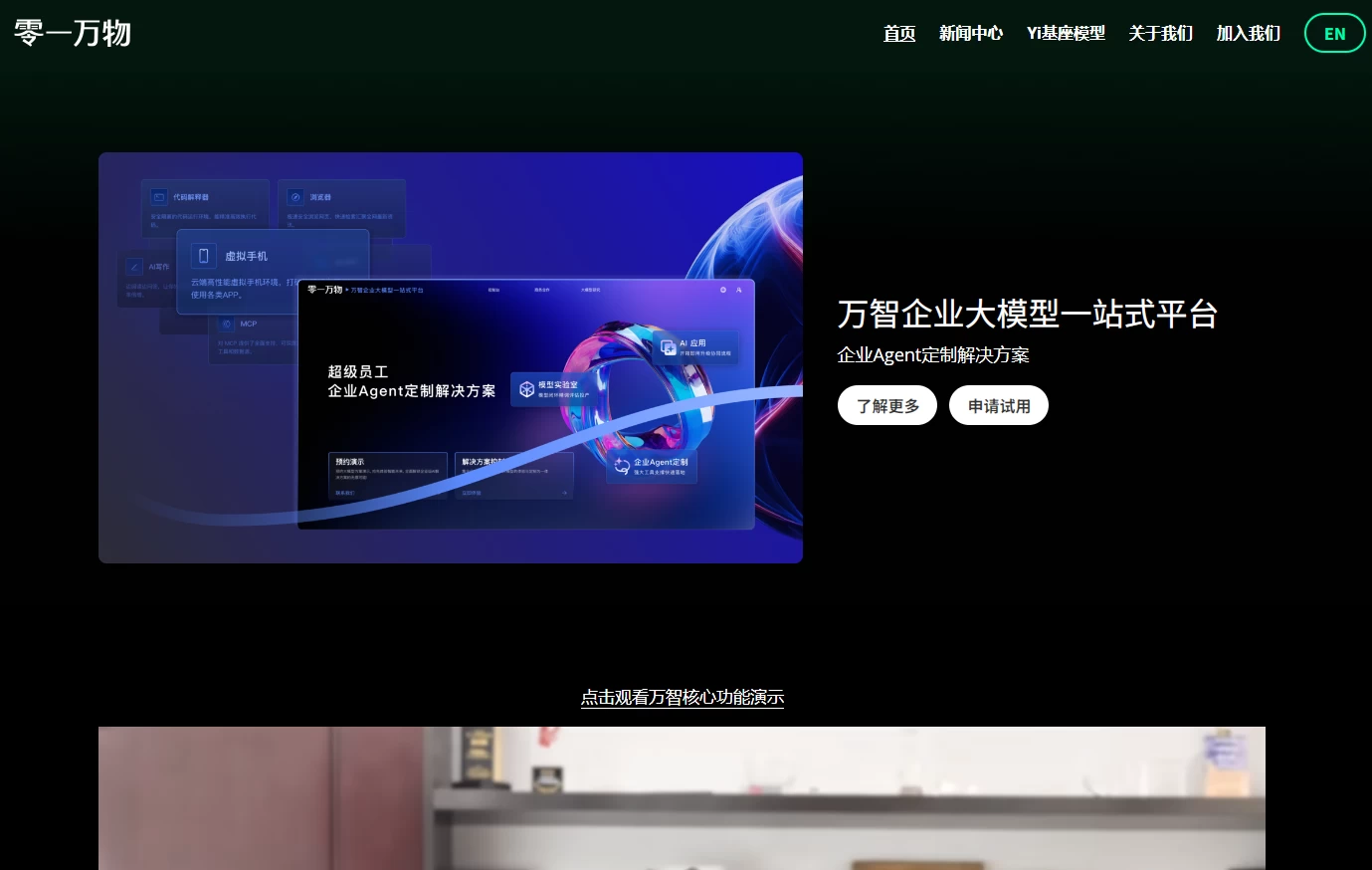
Task: Click the settings gear in the platform preview
Action: point(722,290)
